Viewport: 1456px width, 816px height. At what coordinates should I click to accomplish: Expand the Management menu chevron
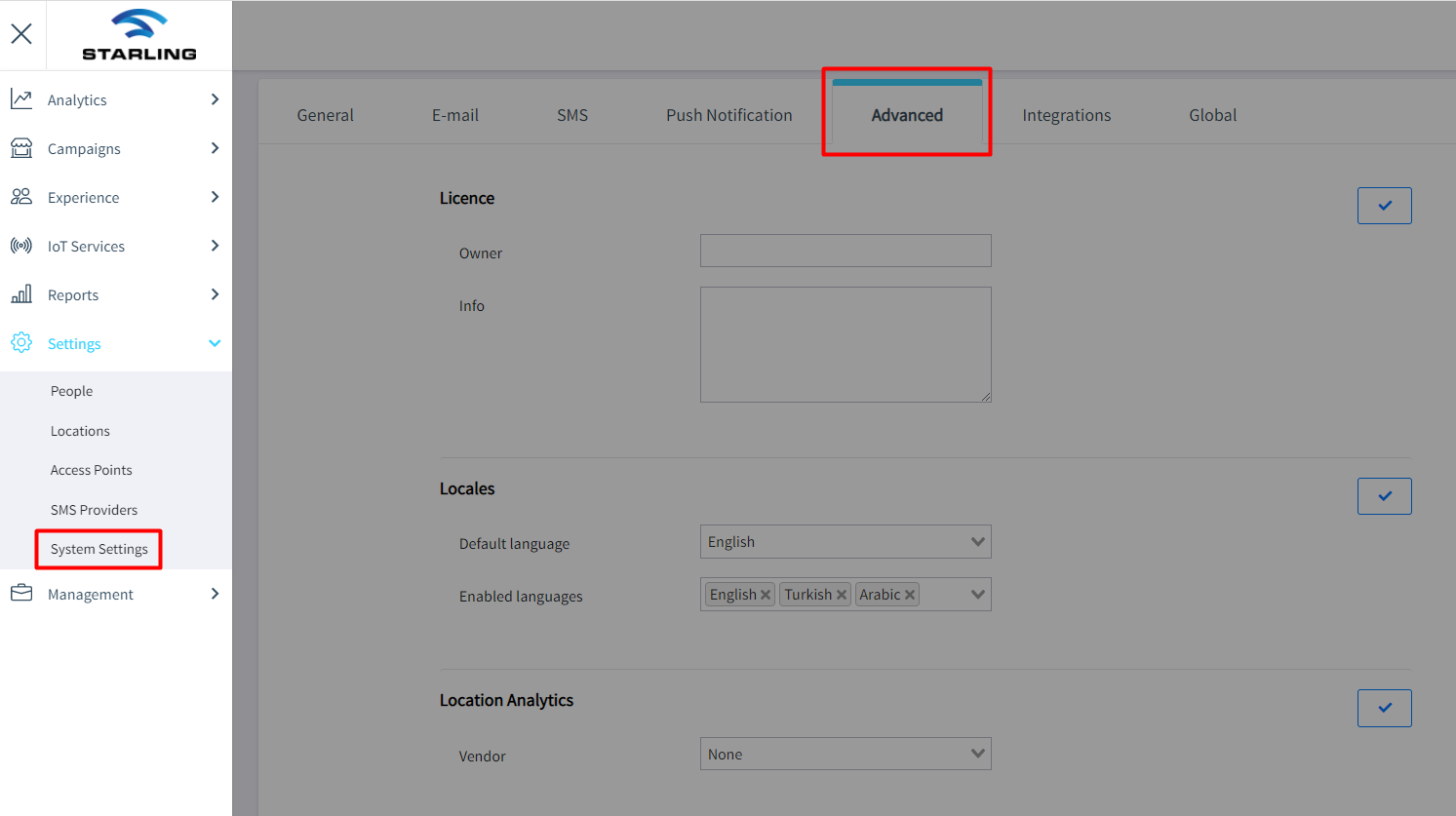[x=215, y=594]
